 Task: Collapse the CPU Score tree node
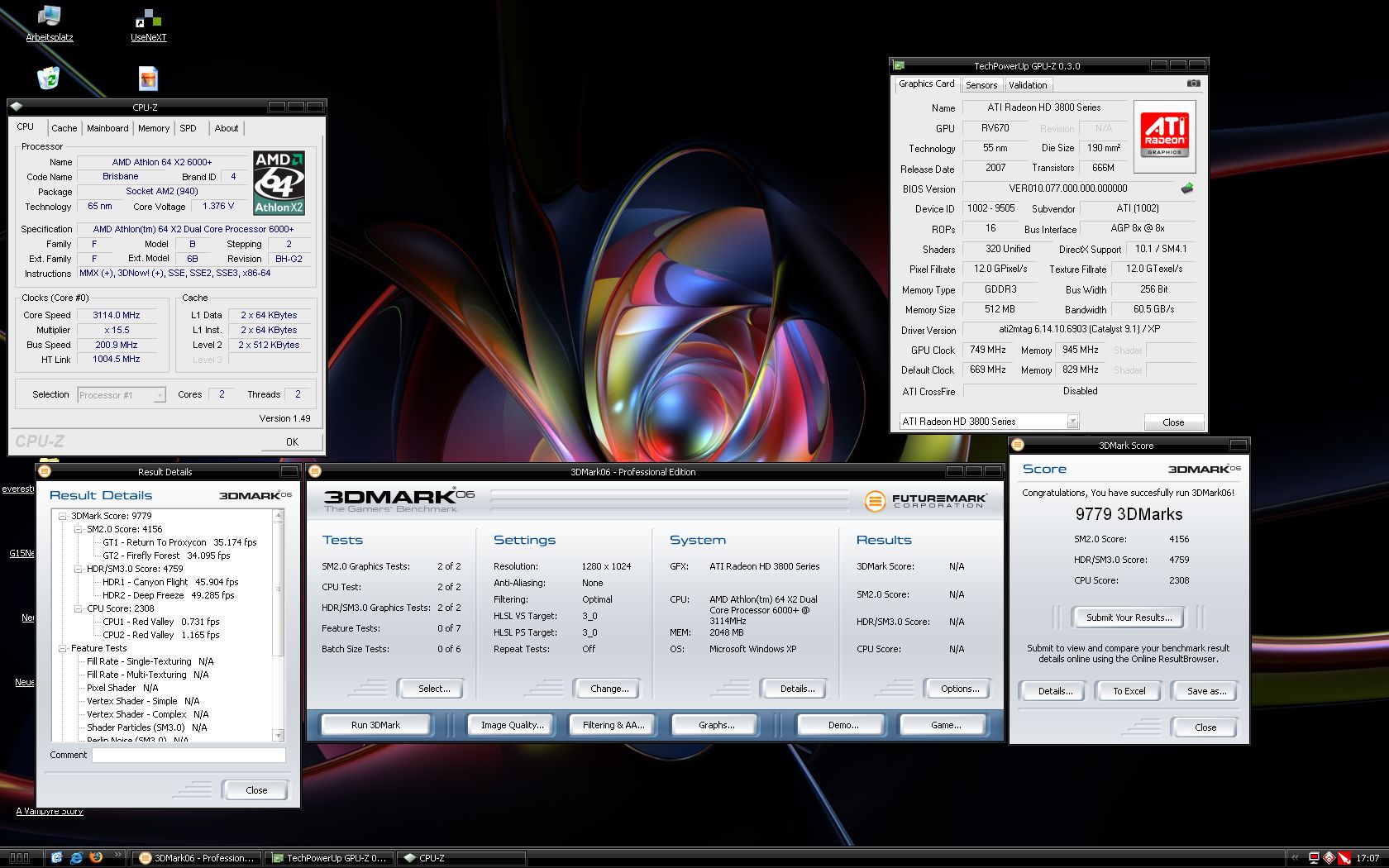[x=78, y=608]
